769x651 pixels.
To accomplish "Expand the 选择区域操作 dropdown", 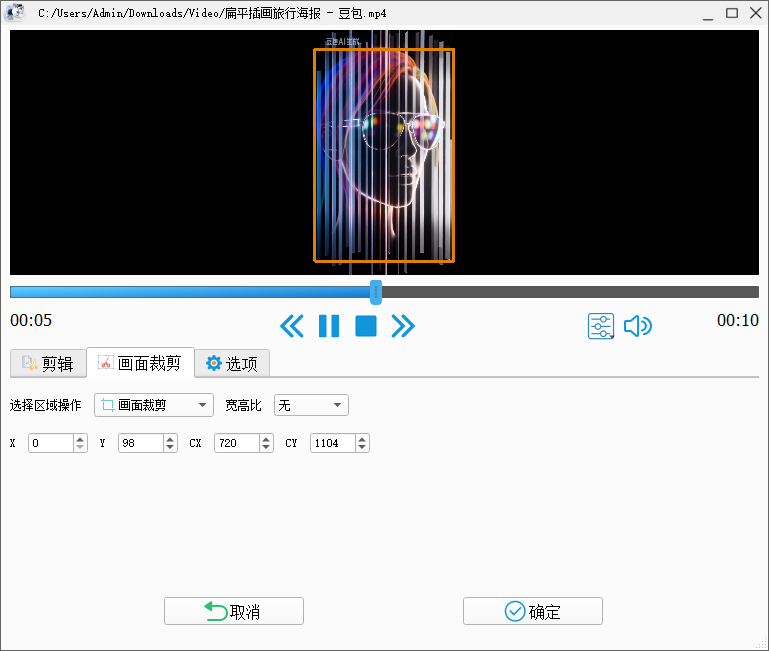I will pos(153,405).
